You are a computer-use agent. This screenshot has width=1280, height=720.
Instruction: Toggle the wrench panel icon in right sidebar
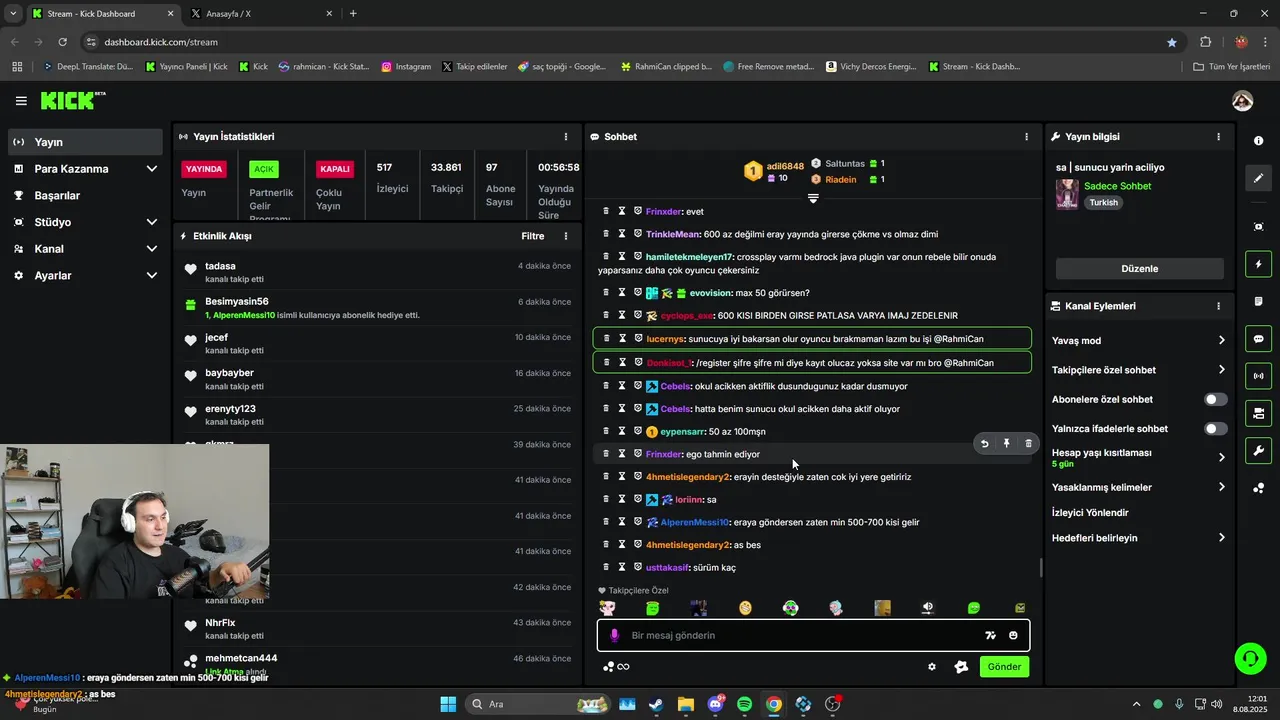point(1258,450)
